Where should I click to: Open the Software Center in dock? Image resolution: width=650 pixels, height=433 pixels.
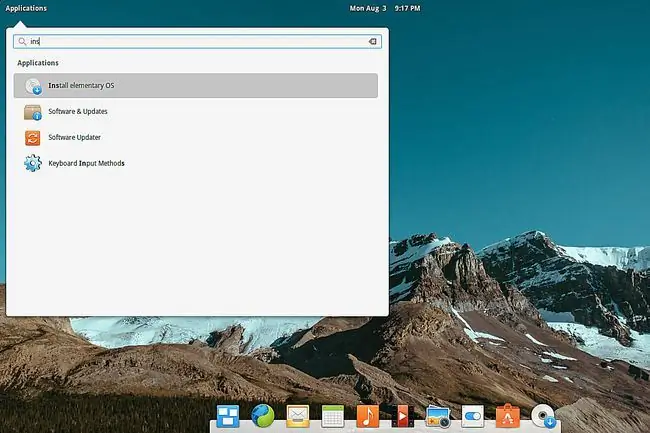pyautogui.click(x=508, y=416)
